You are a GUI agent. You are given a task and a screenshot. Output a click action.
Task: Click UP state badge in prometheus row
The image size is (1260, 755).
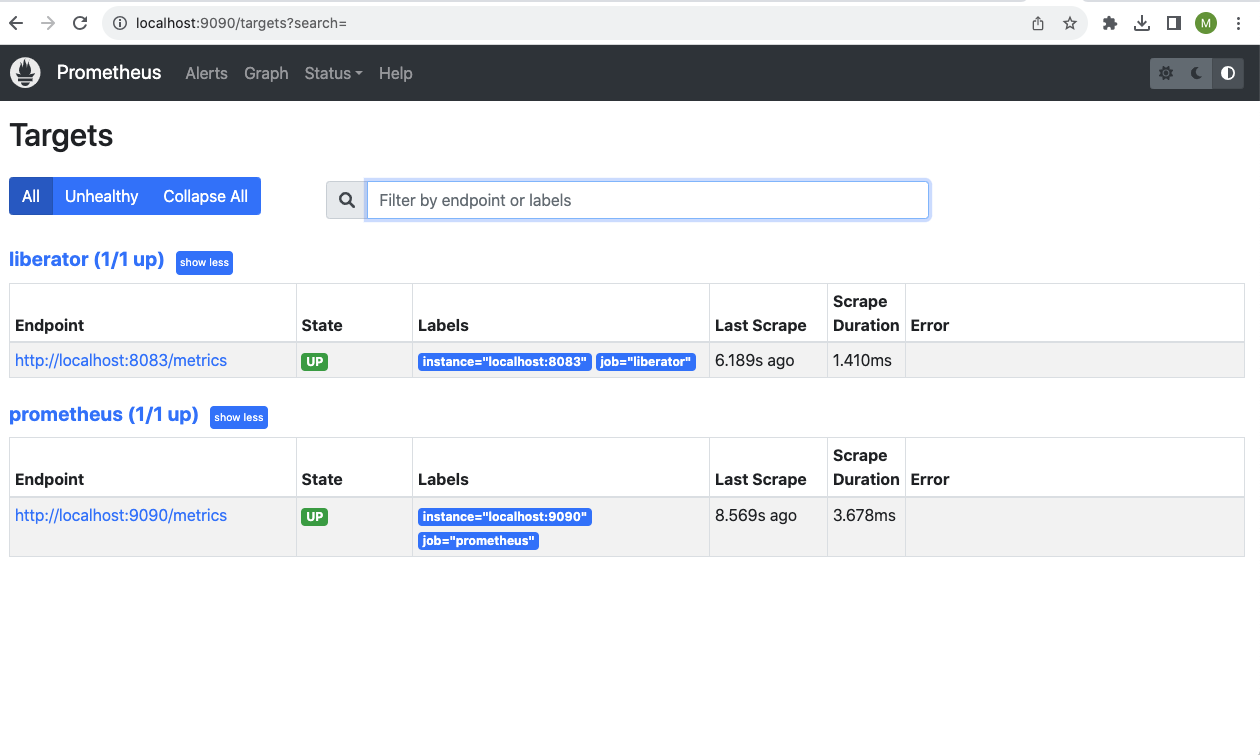(315, 517)
